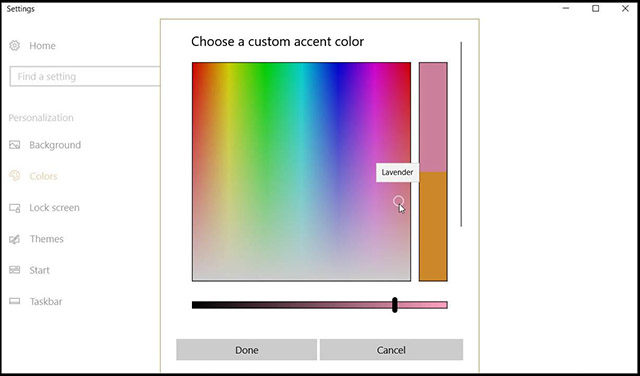Click the Colors palette icon
Image resolution: width=640 pixels, height=376 pixels.
[15, 176]
